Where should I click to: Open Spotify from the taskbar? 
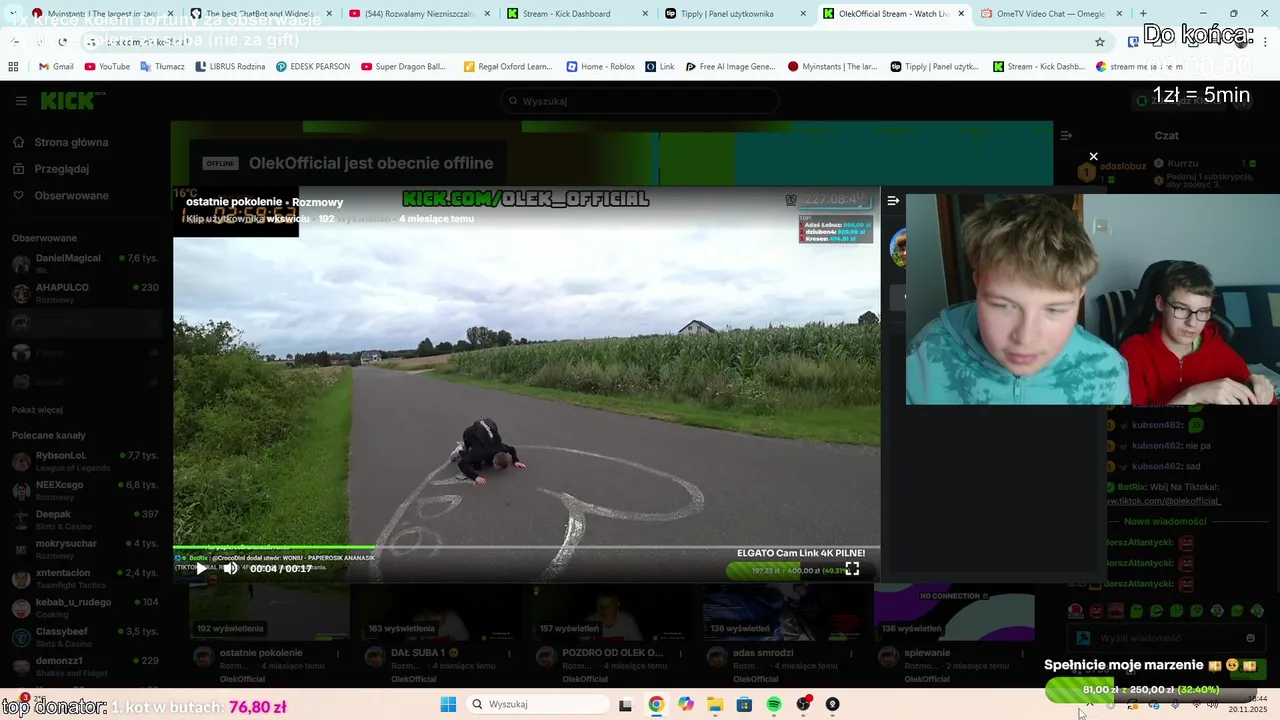[x=774, y=704]
